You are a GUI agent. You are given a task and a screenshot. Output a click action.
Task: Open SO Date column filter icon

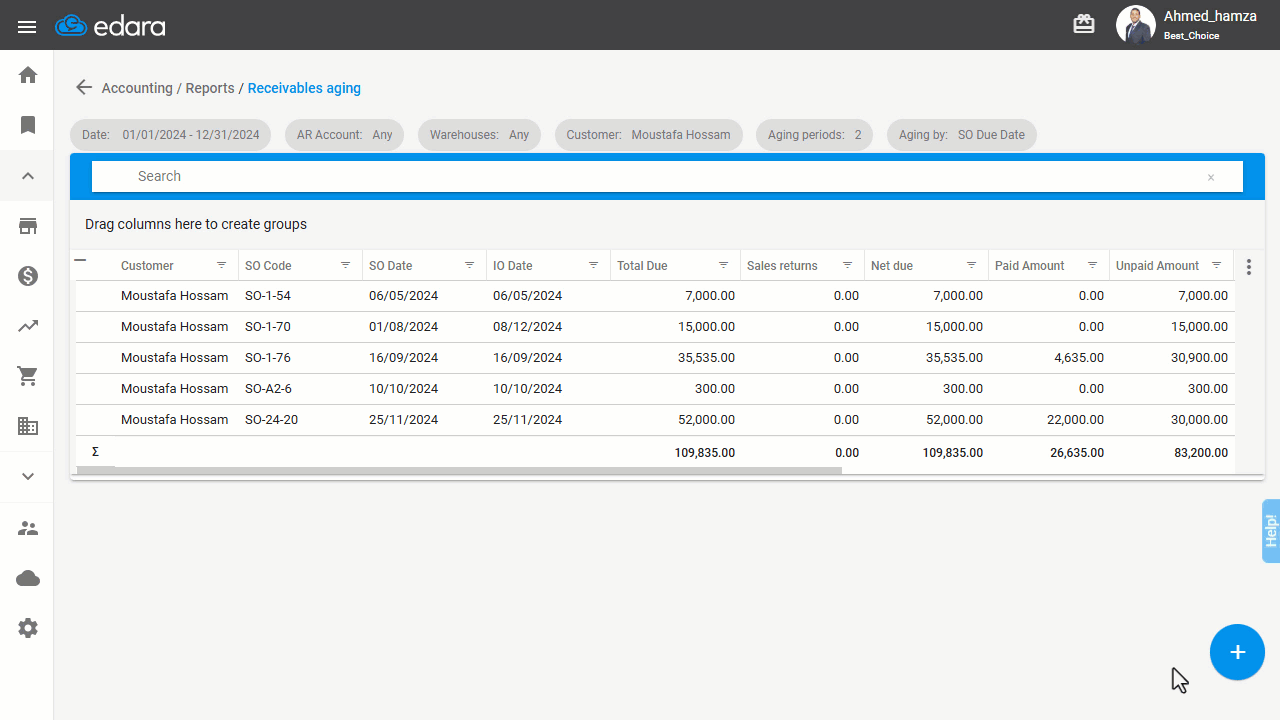coord(470,265)
